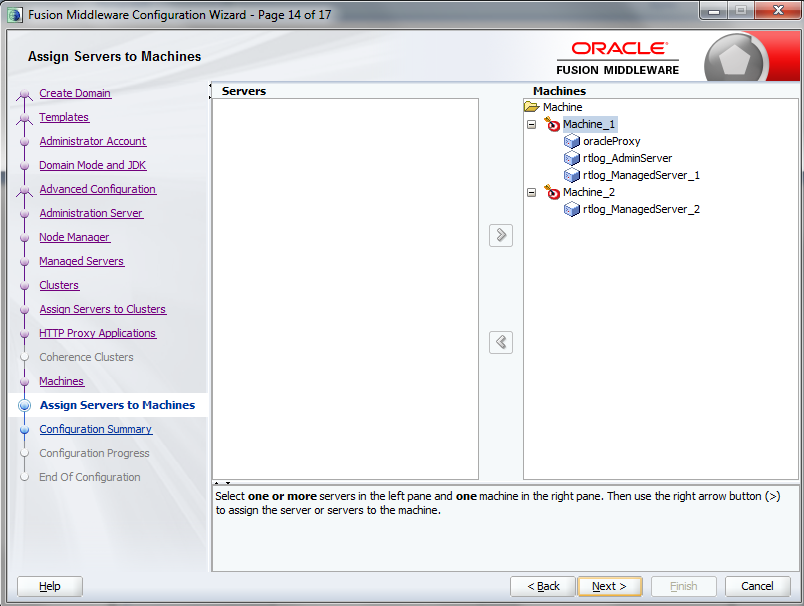Click the left-arrow unassign server button

pyautogui.click(x=500, y=342)
